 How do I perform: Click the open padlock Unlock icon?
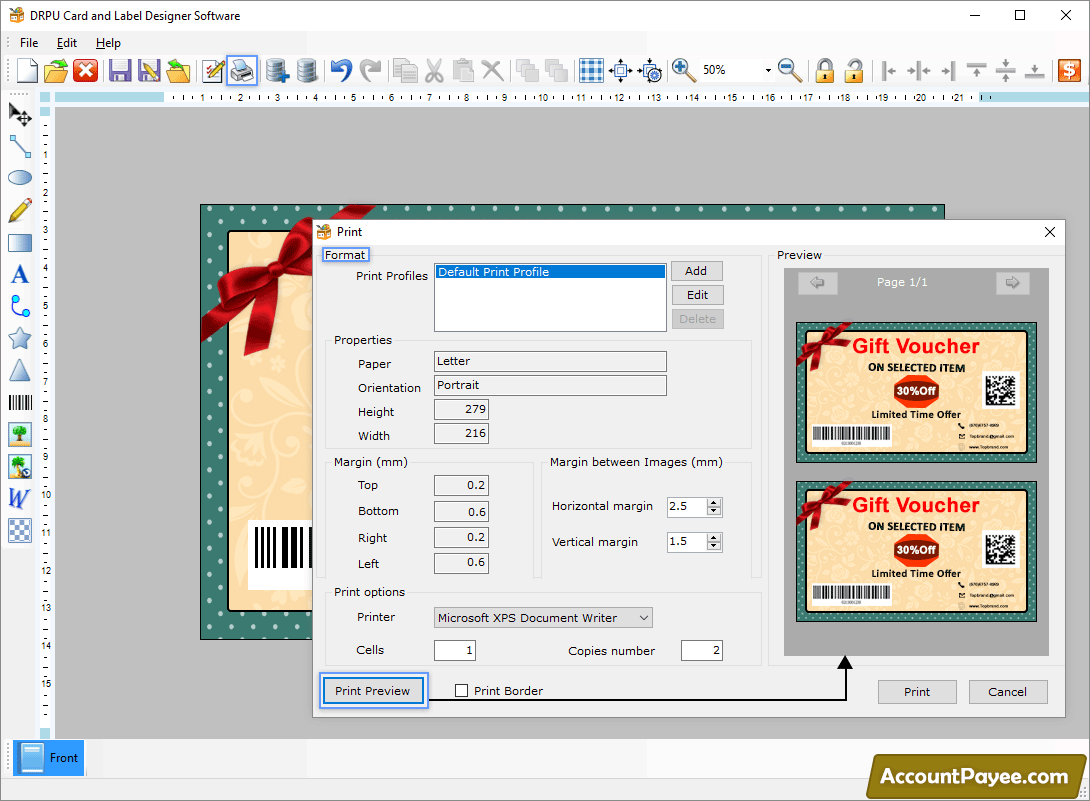coord(854,70)
